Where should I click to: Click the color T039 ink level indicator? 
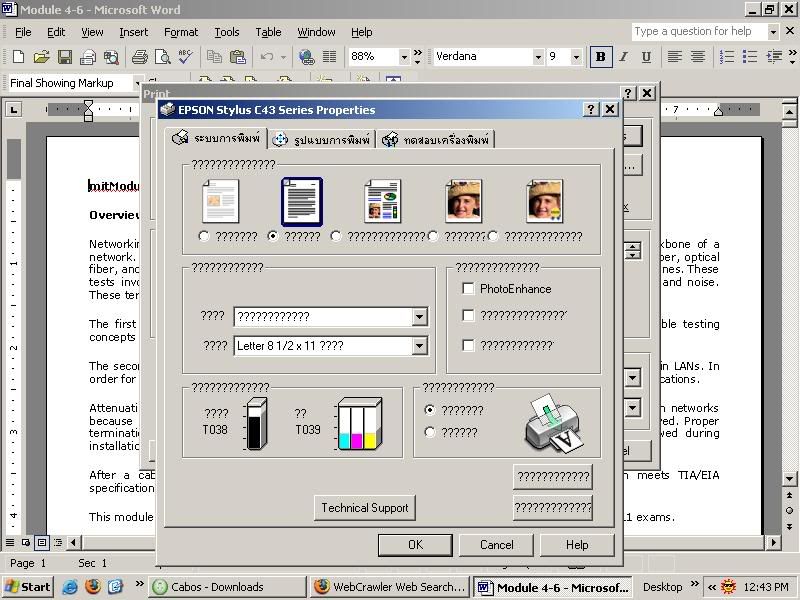tap(359, 423)
